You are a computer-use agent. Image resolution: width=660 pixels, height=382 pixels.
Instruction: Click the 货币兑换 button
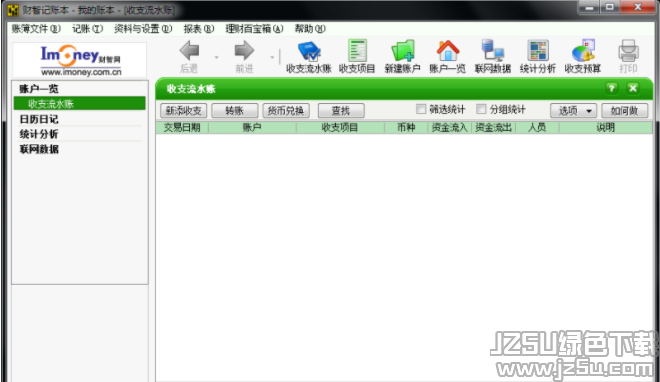tap(286, 111)
